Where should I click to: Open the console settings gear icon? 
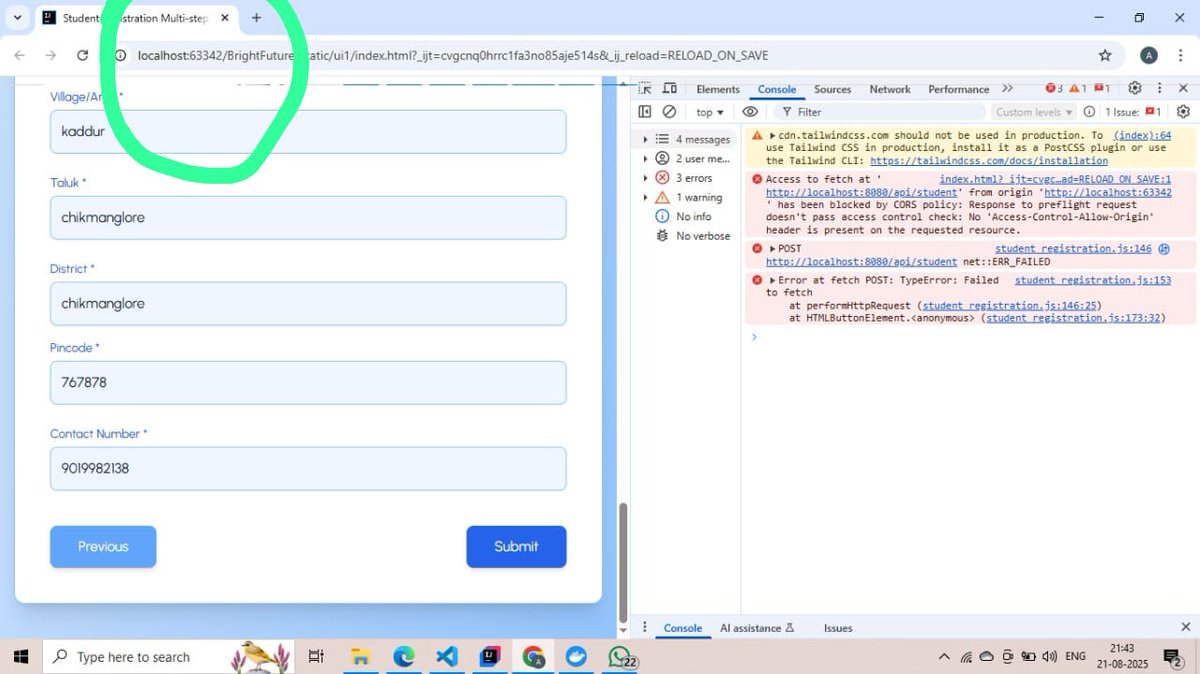[1183, 112]
